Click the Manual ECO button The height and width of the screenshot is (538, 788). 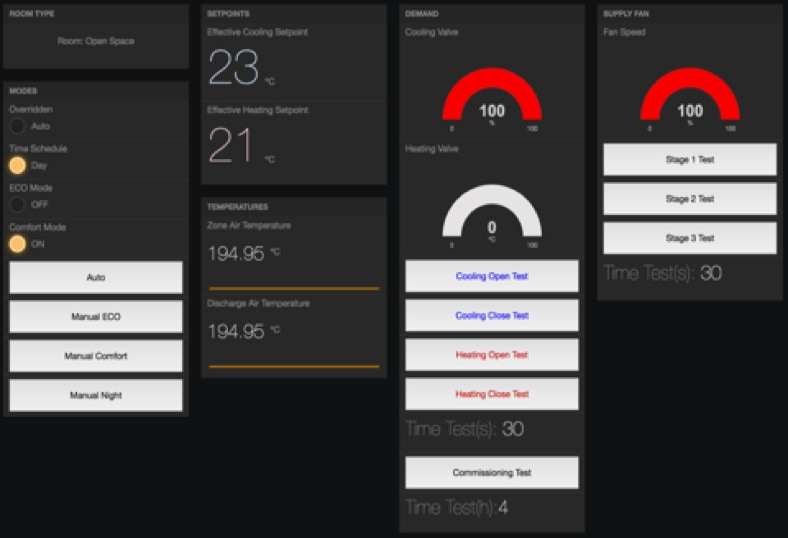coord(96,317)
